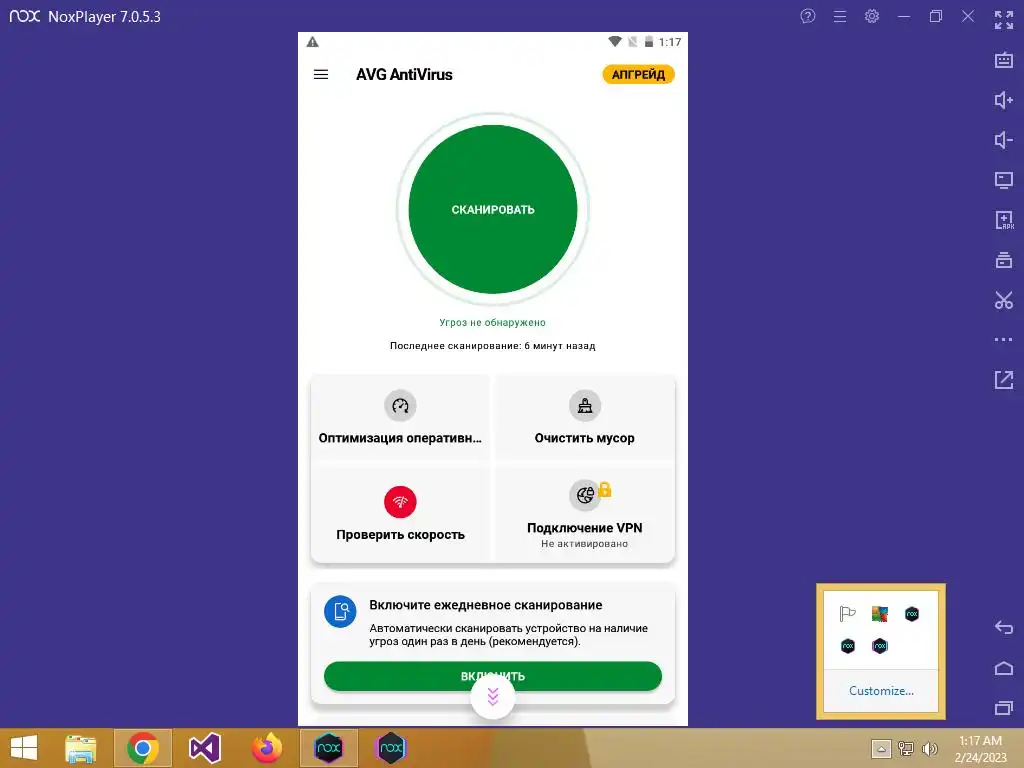Toggle NoxPlayer fullscreen arrows icon
The width and height of the screenshot is (1024, 768).
(x=1004, y=20)
